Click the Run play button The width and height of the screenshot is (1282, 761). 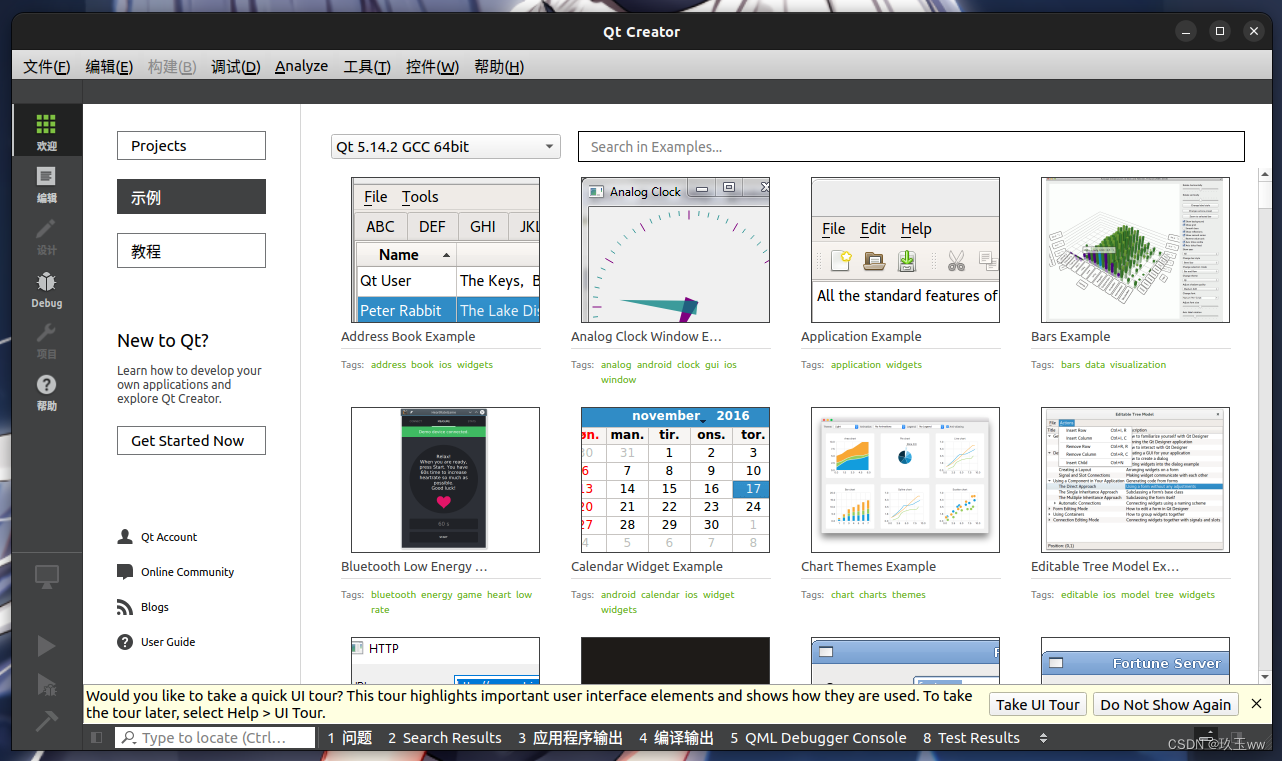click(46, 645)
